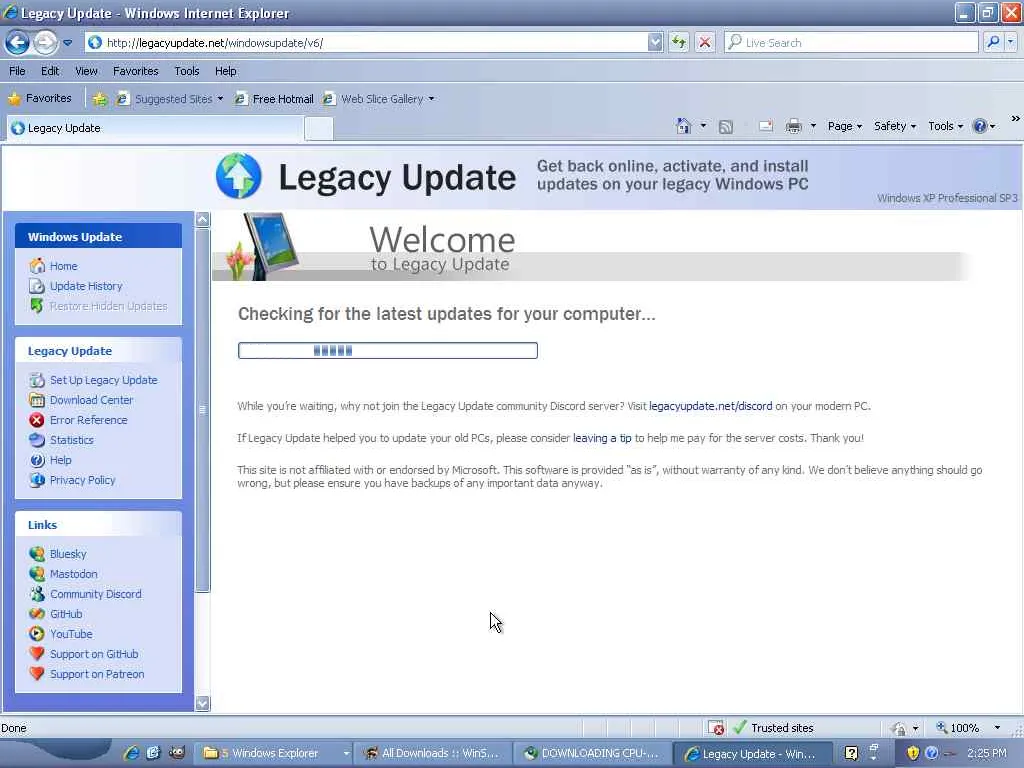Click the Refresh page icon

679,43
